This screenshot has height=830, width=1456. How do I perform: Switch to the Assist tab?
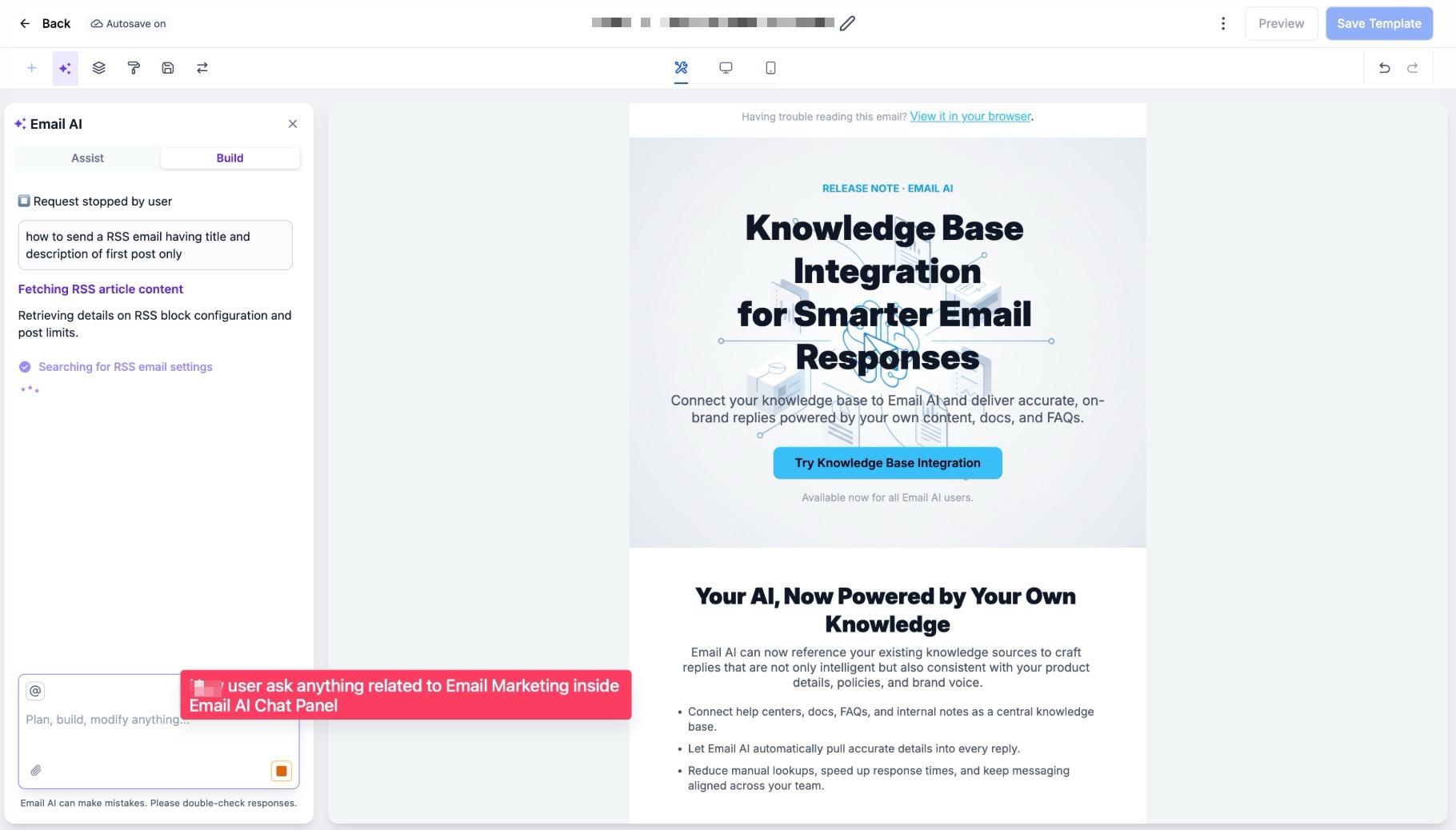pyautogui.click(x=87, y=158)
